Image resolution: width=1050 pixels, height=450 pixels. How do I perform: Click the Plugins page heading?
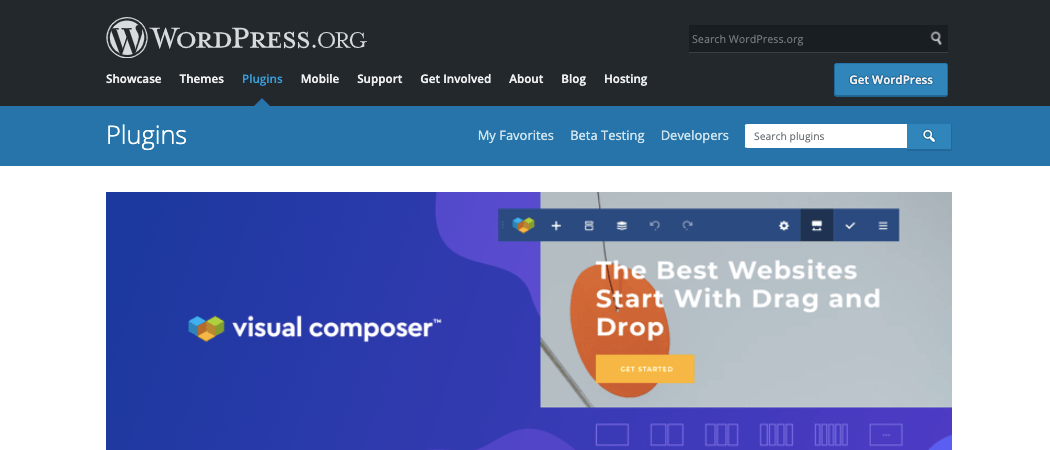tap(146, 136)
